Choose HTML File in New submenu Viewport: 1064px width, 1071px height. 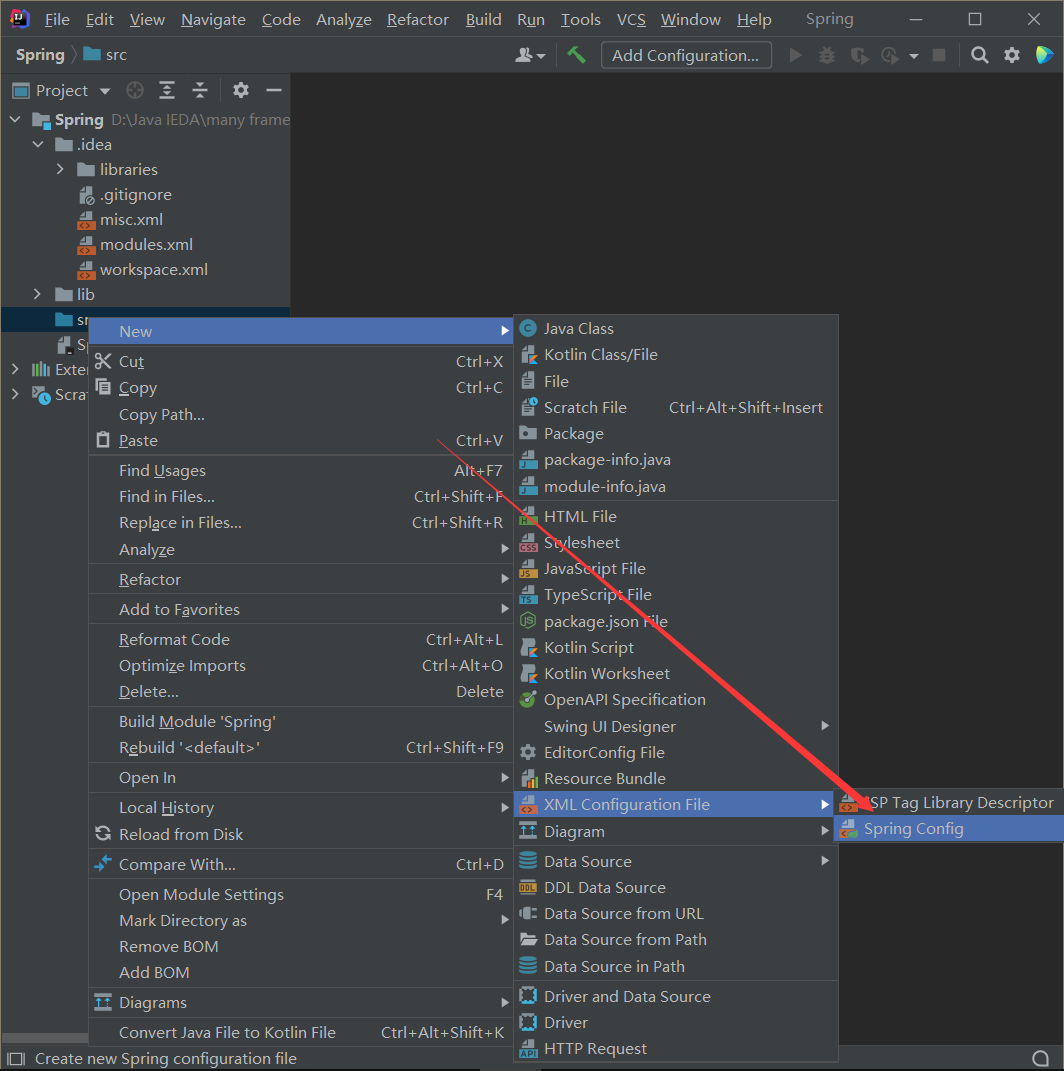tap(675, 516)
